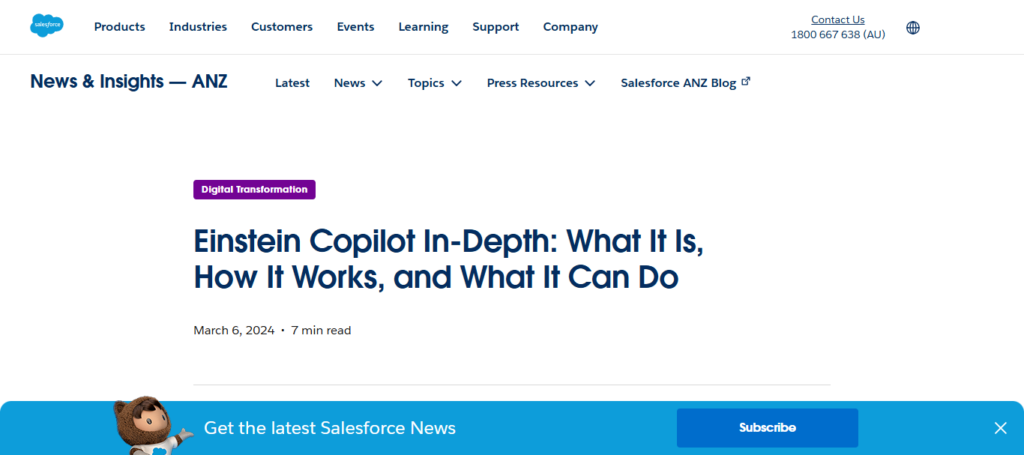The image size is (1024, 455).
Task: Expand the News dropdown chevron
Action: click(377, 84)
